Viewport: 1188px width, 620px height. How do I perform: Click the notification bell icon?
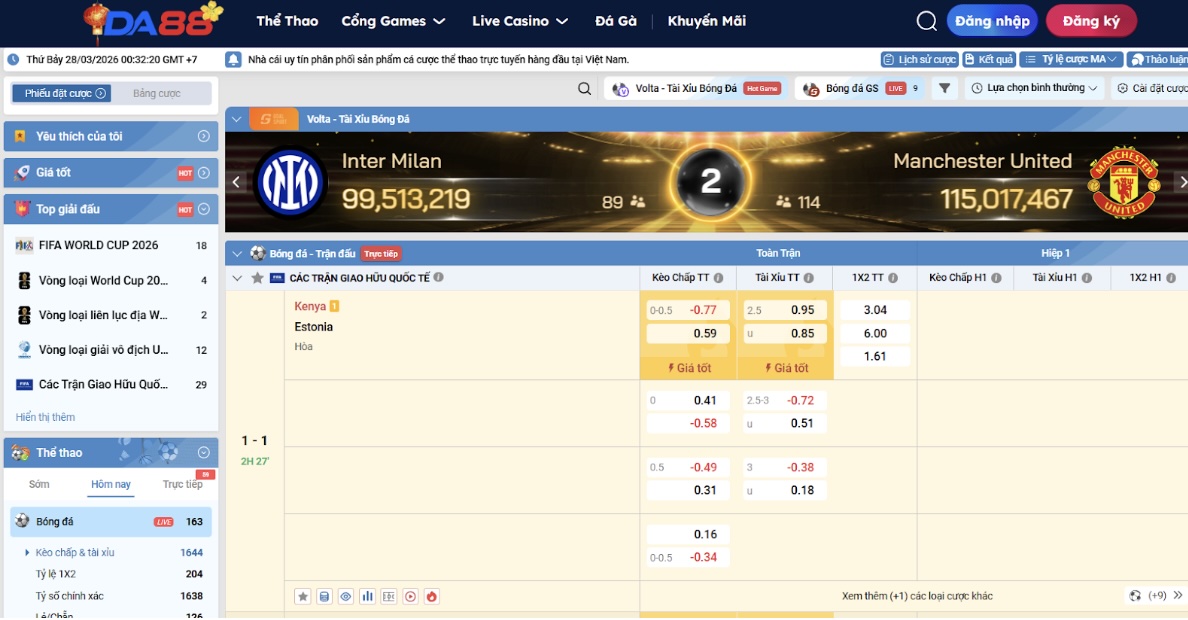[x=233, y=59]
